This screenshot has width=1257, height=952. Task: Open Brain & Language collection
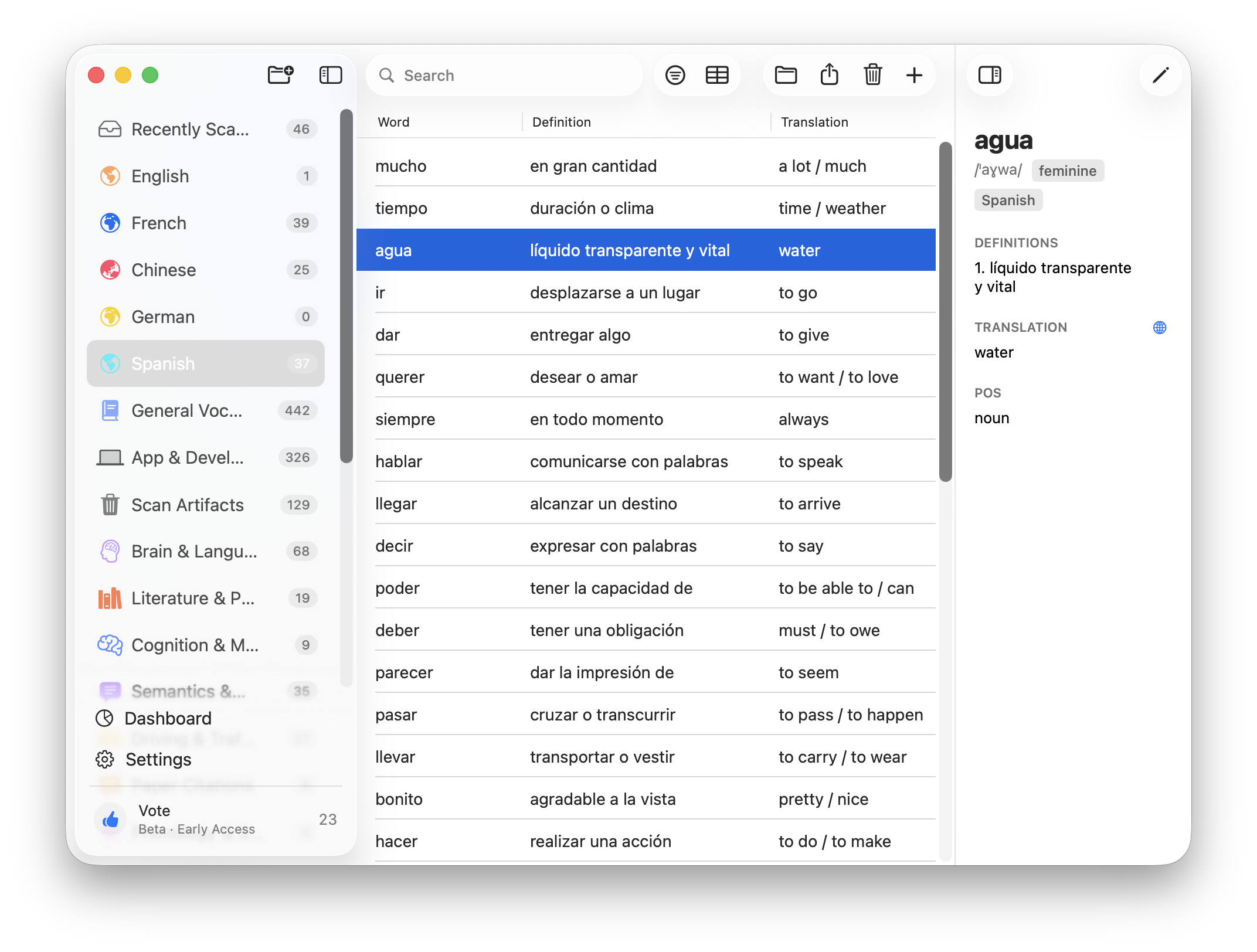click(206, 551)
